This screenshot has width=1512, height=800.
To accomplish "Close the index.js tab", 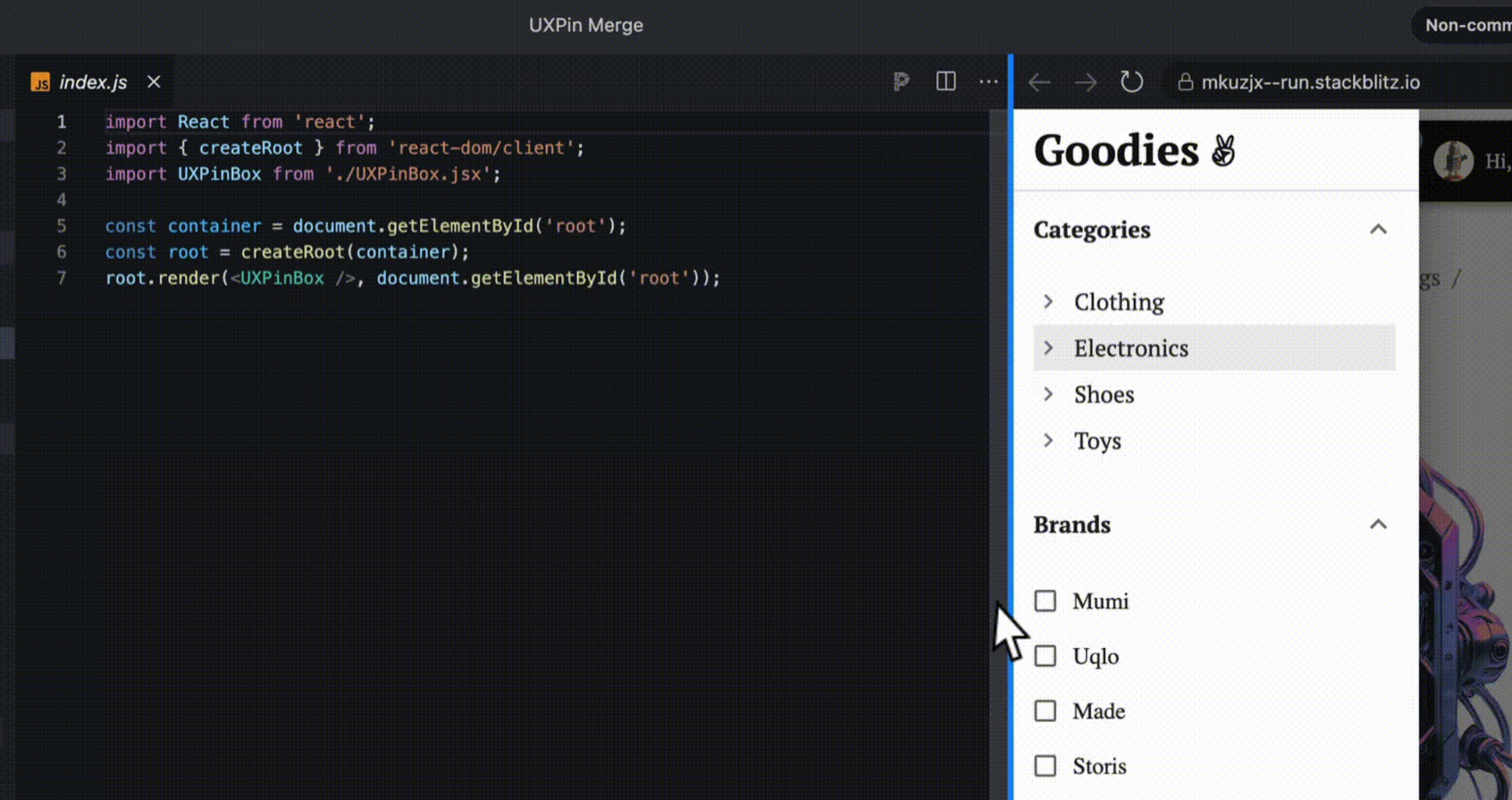I will (154, 82).
